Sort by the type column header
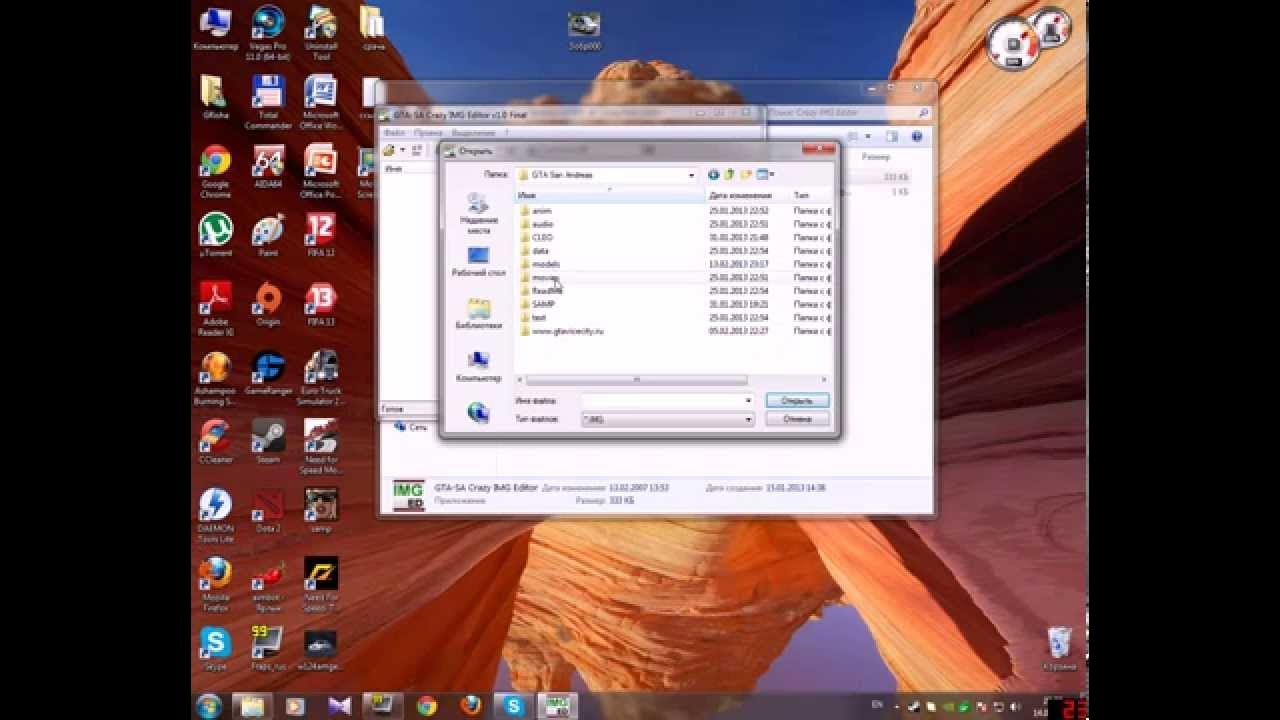Viewport: 1280px width, 720px height. click(810, 195)
